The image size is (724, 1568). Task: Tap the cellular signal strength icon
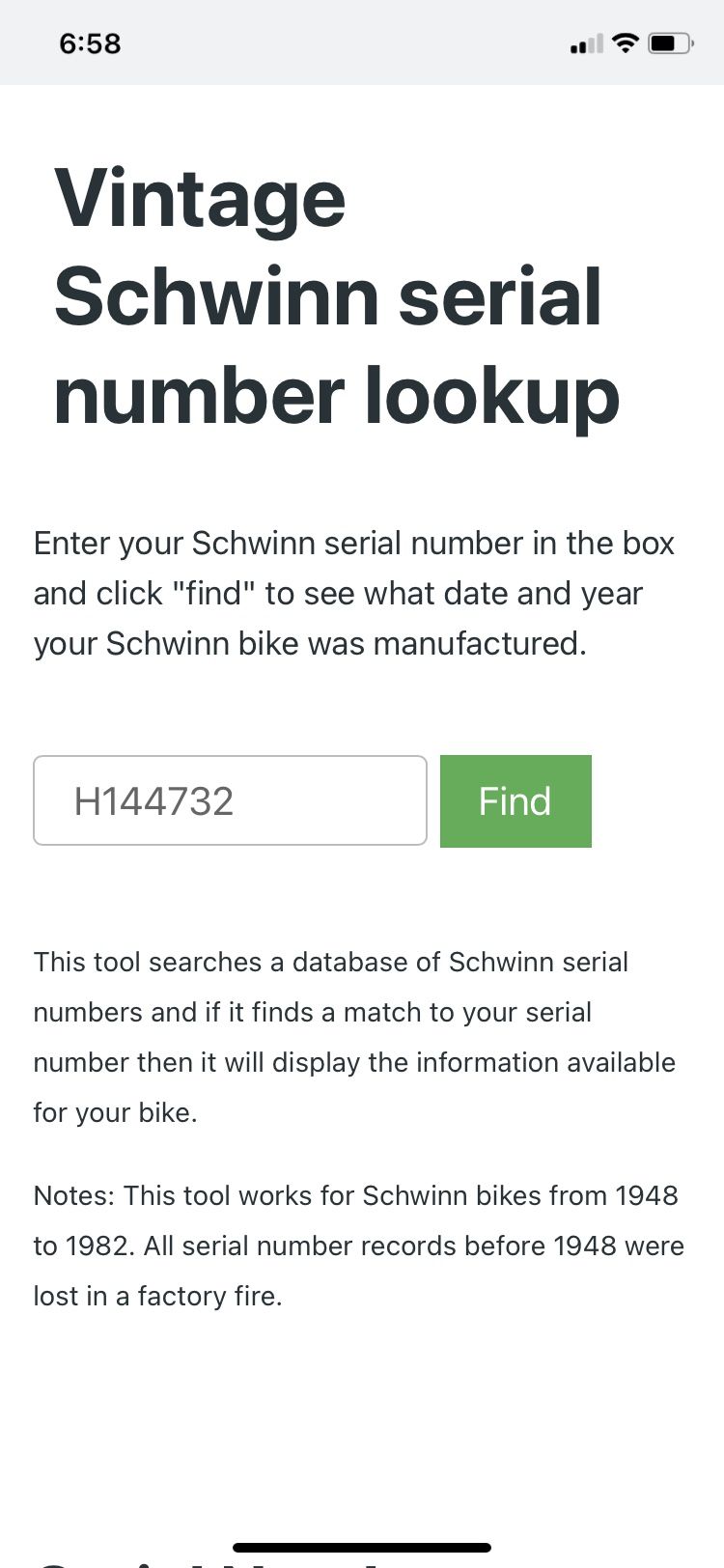(586, 43)
